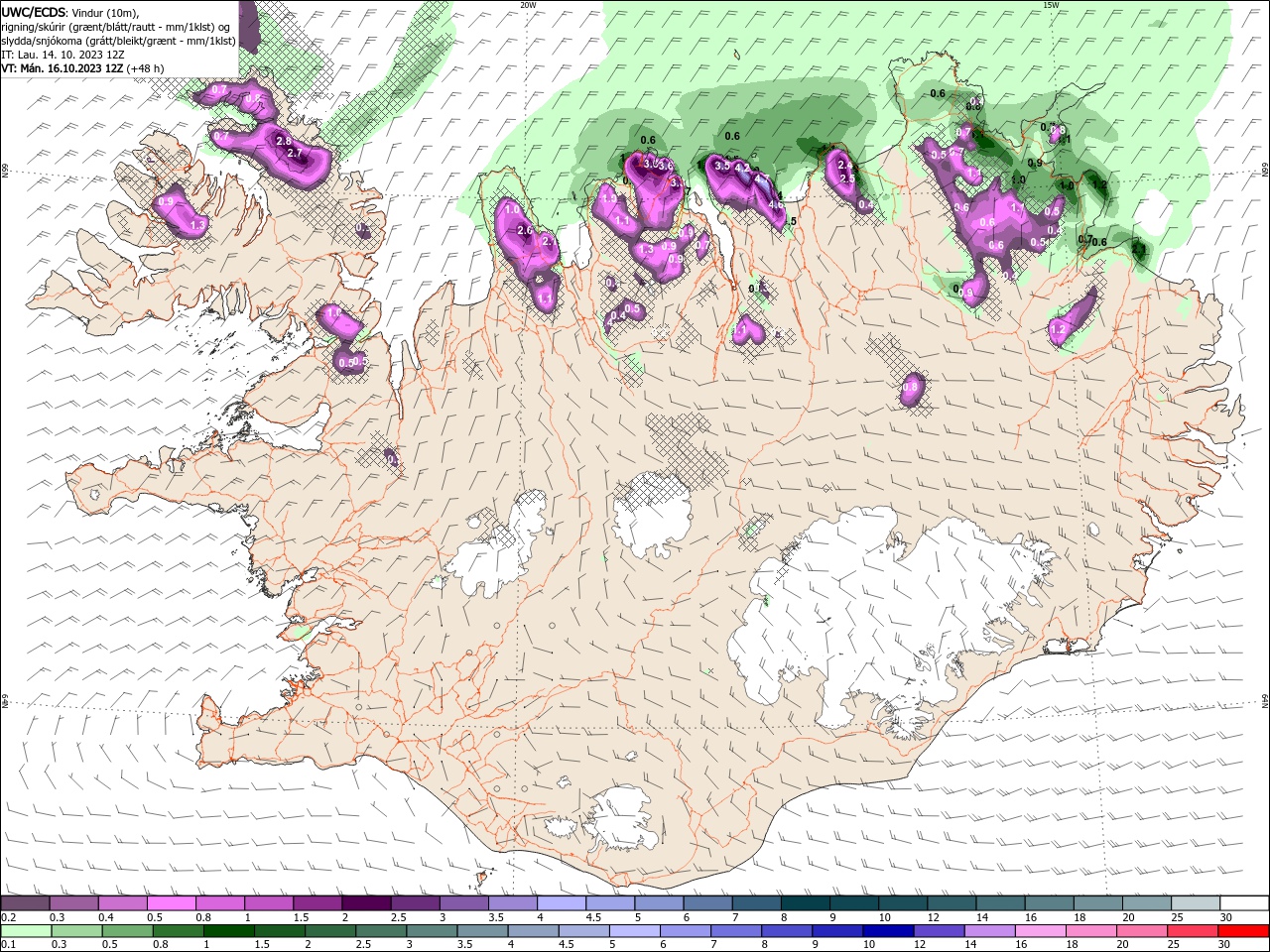Click the '2.7' snowfall value on the map

294,154
